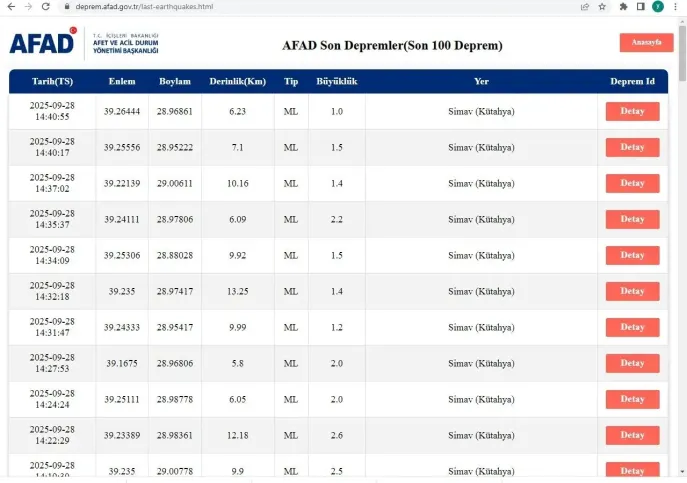Open the green user profile avatar
This screenshot has height=483, width=687.
point(658,6)
